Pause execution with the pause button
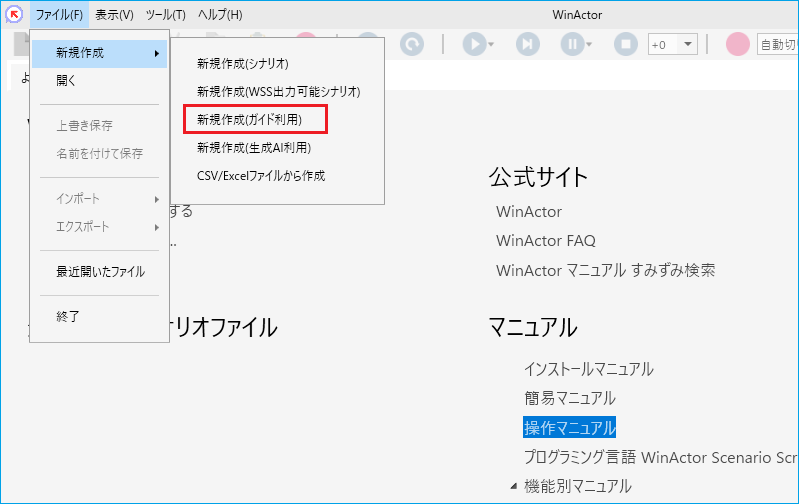The image size is (799, 504). tap(572, 44)
